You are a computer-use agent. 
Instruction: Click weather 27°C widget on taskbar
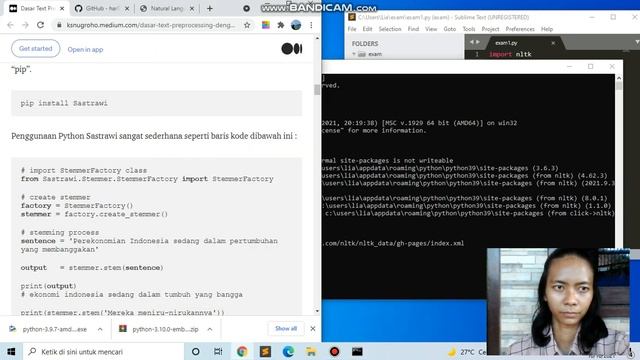tap(467, 352)
